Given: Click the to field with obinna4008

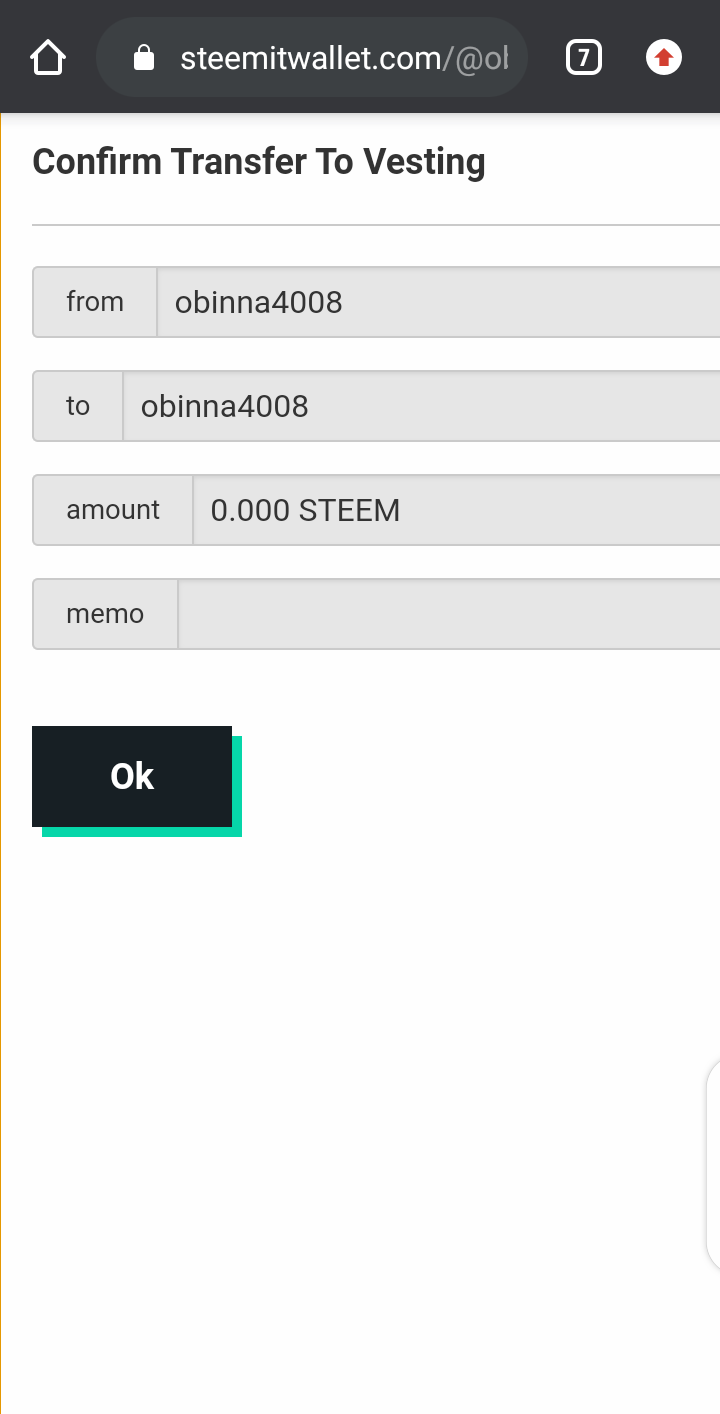Looking at the screenshot, I should point(421,406).
